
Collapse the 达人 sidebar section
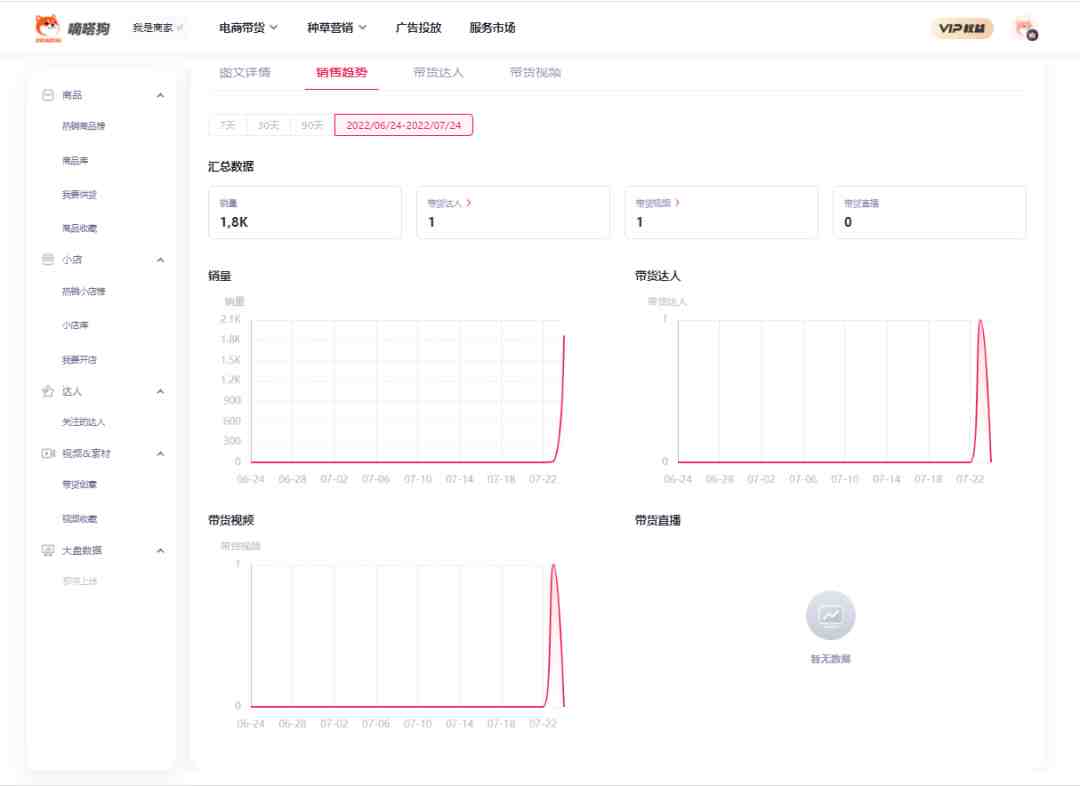[160, 391]
